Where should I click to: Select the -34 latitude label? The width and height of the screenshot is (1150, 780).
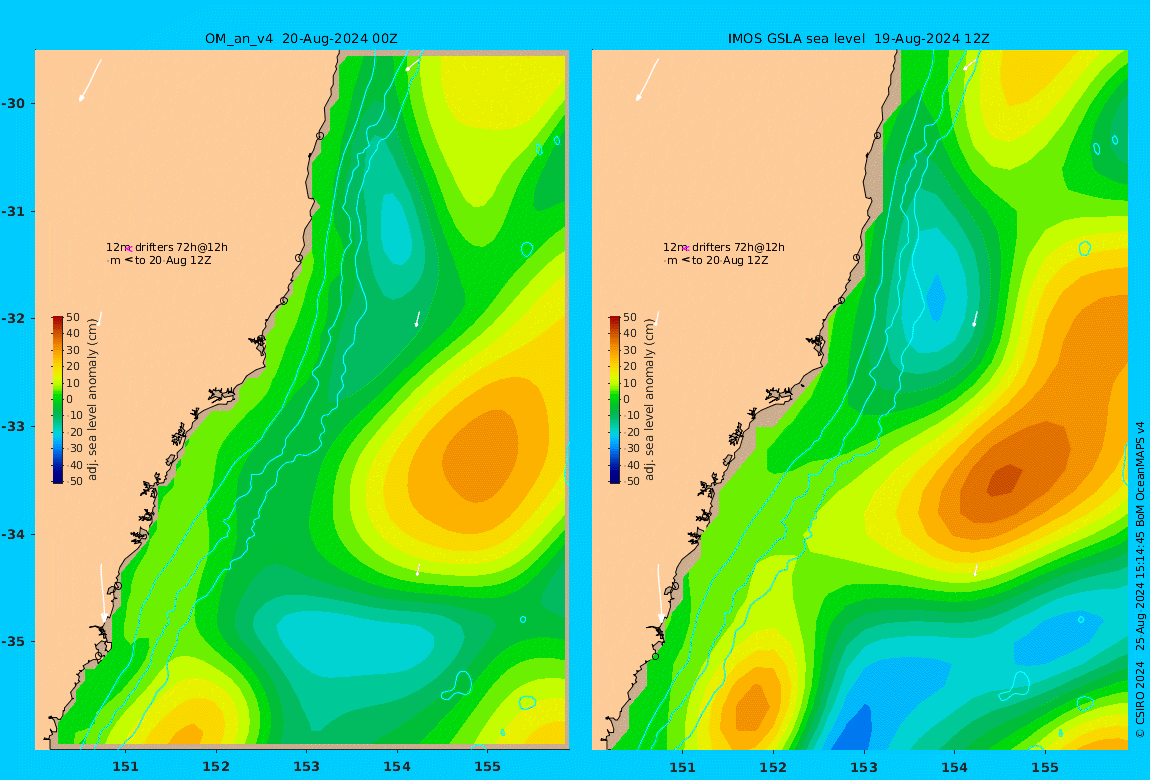(13, 534)
